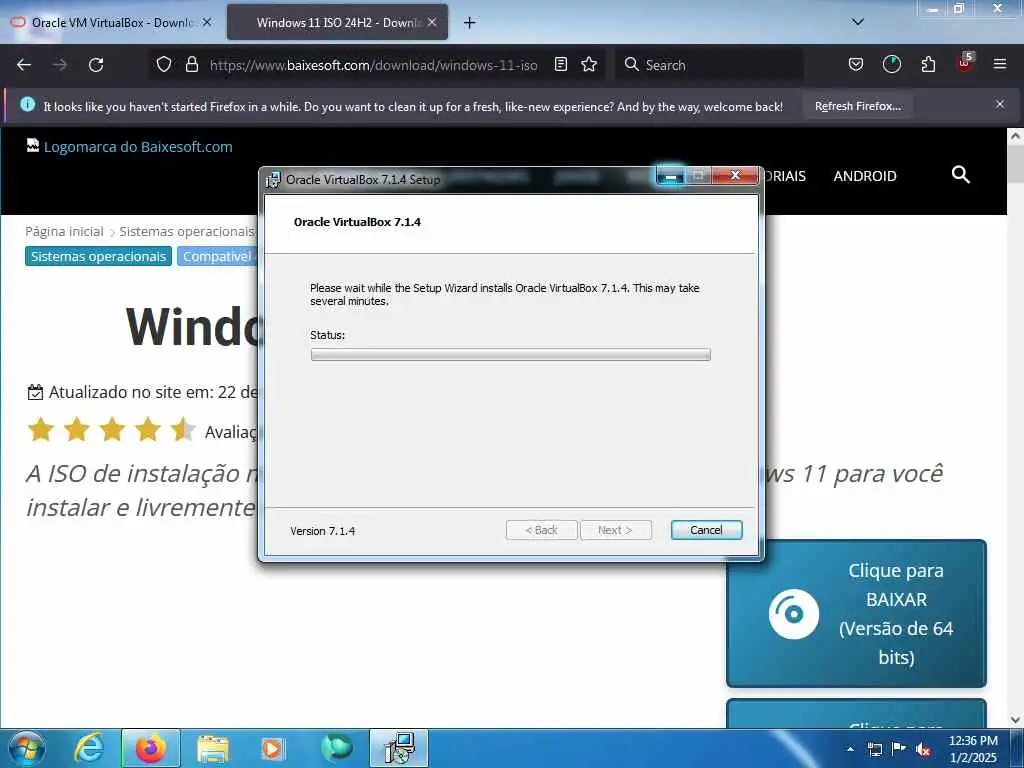Click the calendar icon beside Atualizado no site
Screen dimensions: 1024x768
(35, 392)
